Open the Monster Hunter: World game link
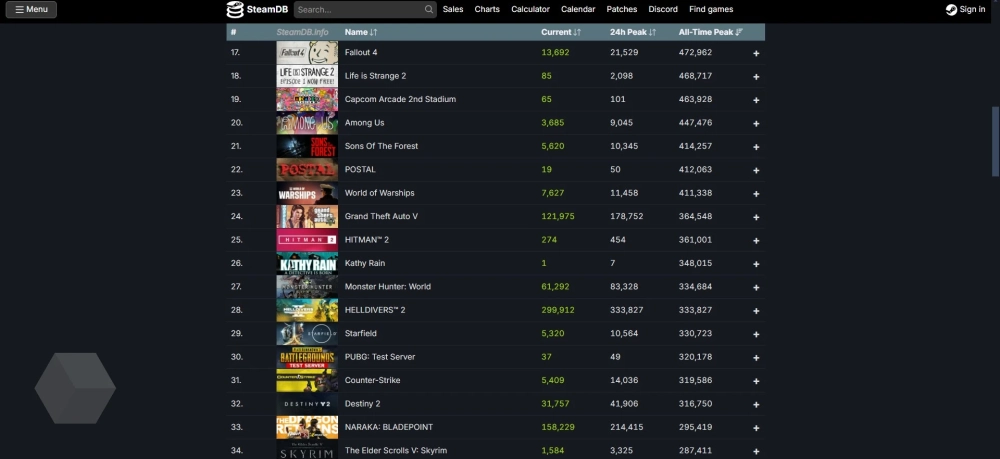The image size is (1000, 459). pyautogui.click(x=388, y=287)
